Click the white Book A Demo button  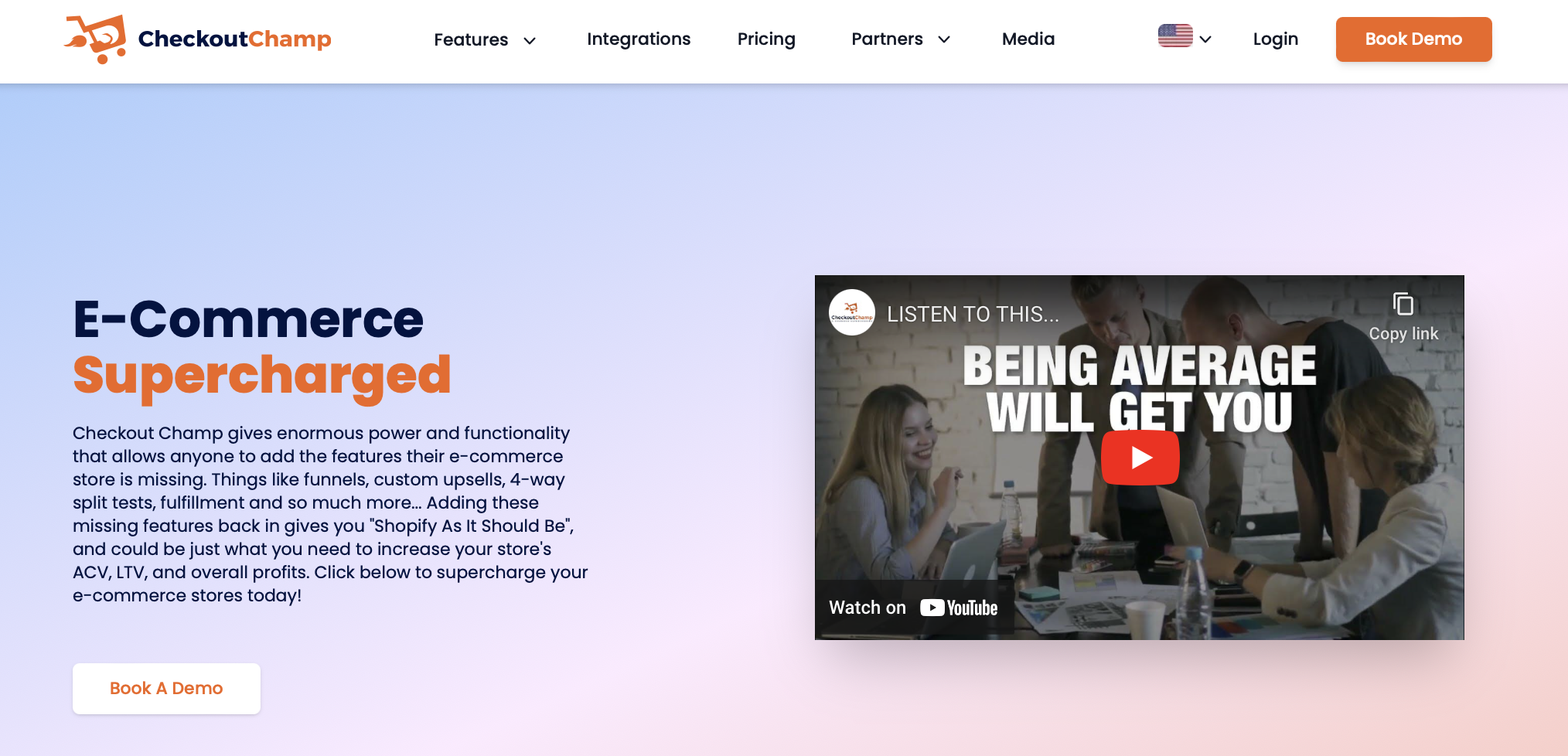(x=166, y=689)
